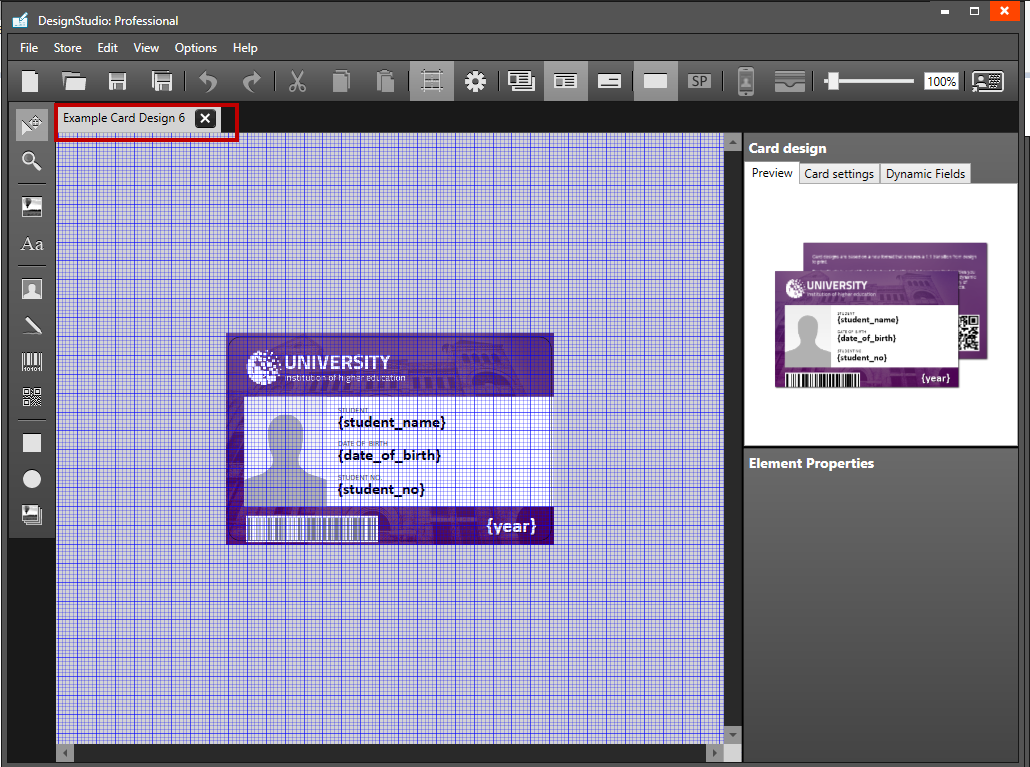1030x767 pixels.
Task: Choose the QR code tool
Action: click(x=31, y=396)
